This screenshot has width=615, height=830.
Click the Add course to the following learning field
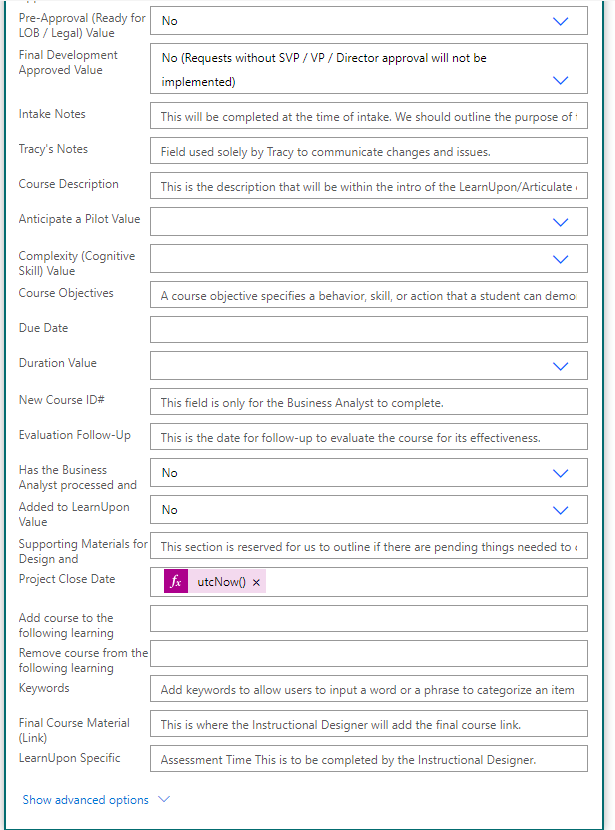point(369,619)
